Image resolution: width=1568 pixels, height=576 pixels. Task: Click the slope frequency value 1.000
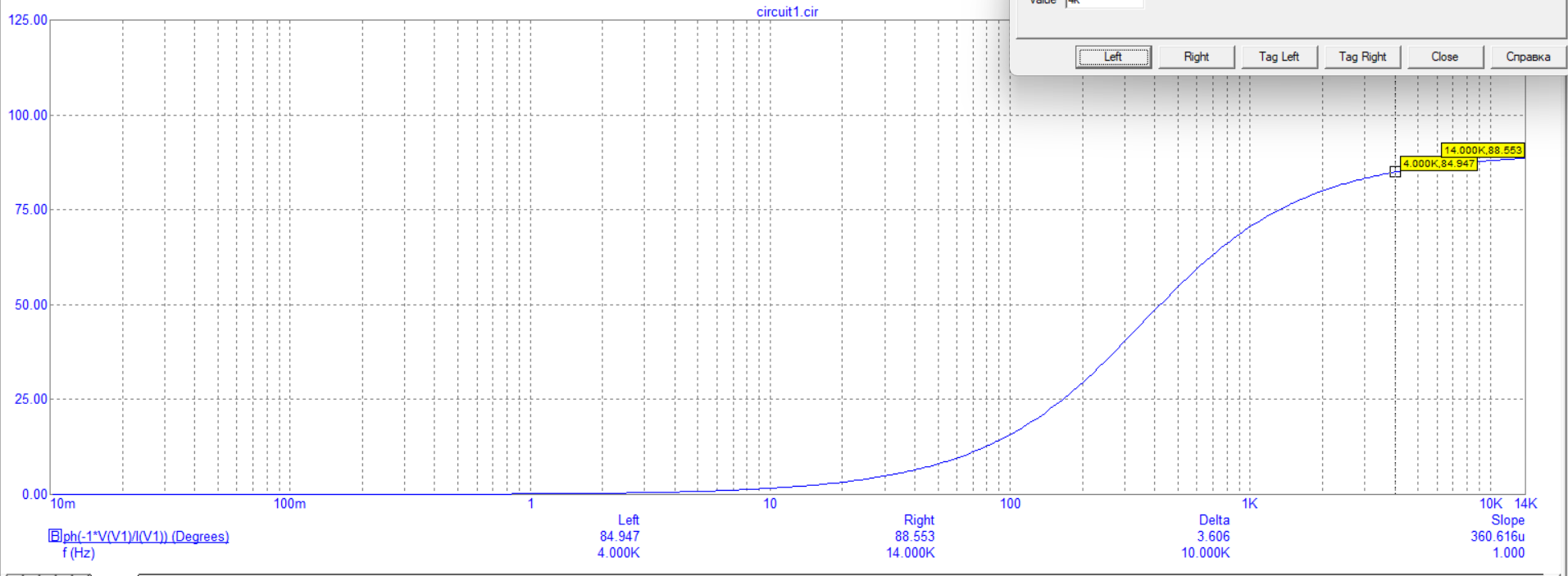(1508, 553)
